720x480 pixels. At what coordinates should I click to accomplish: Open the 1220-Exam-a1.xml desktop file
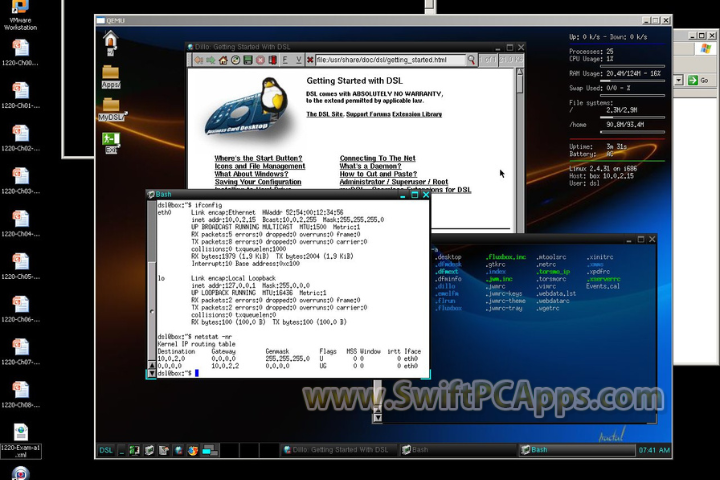point(21,441)
